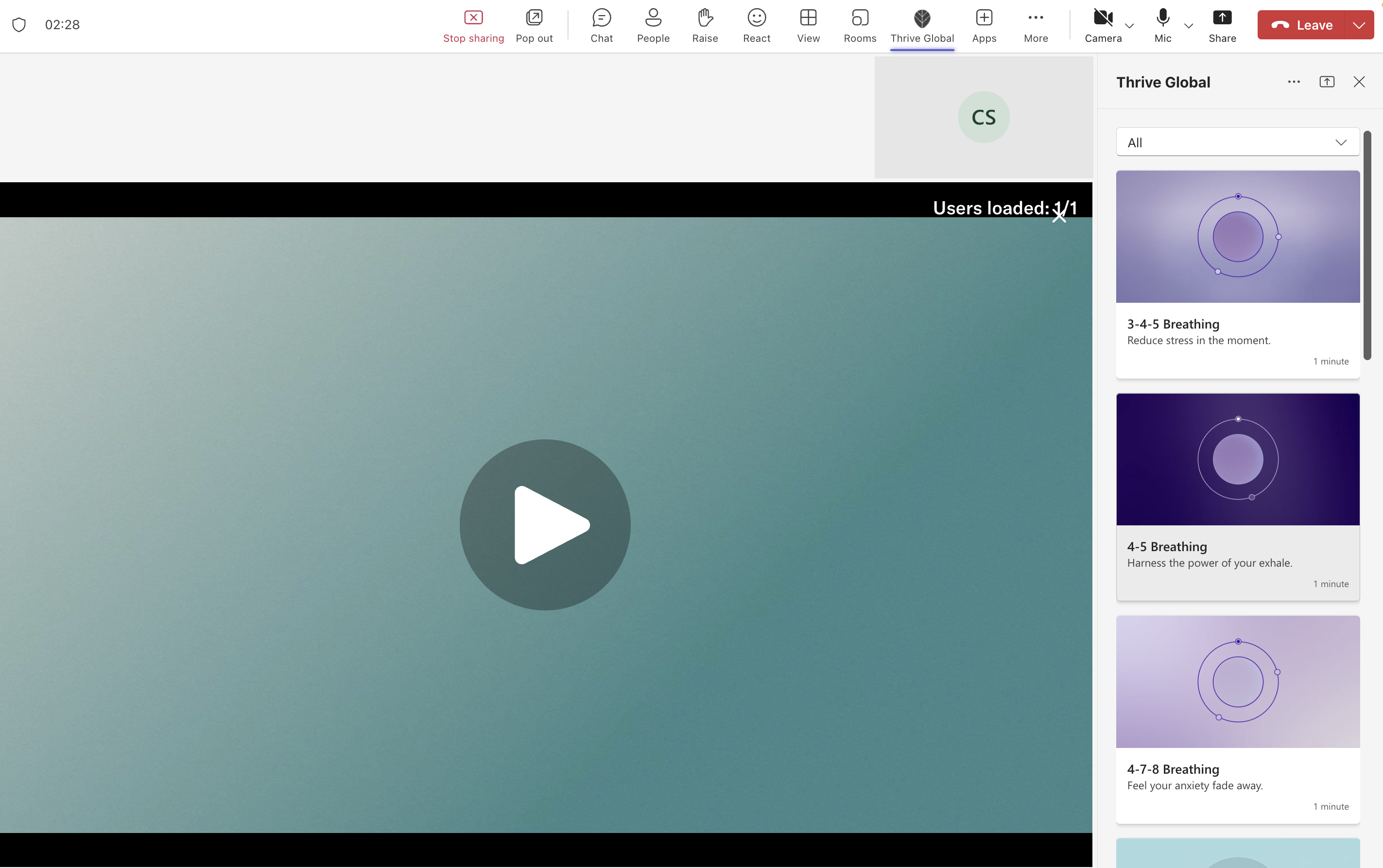The height and width of the screenshot is (868, 1383).
Task: Turn on the Camera
Action: pos(1103,26)
